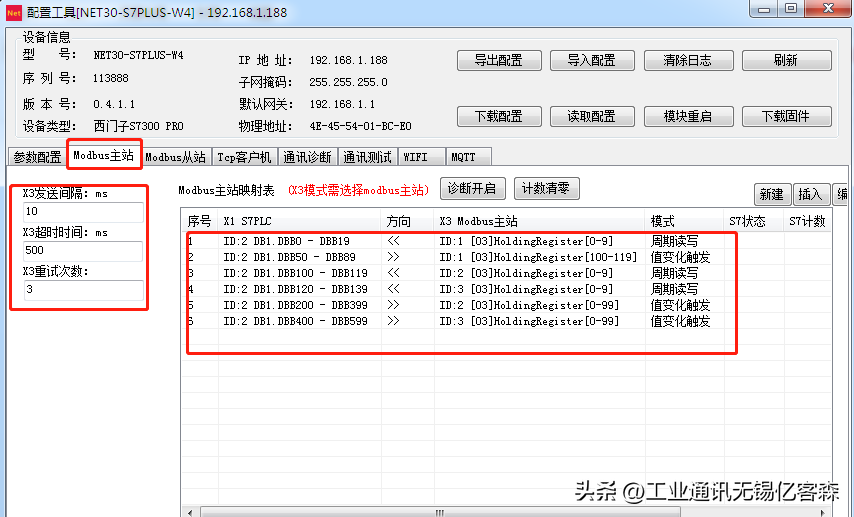Click the X3发送间隔 input field
Image resolution: width=854 pixels, height=517 pixels.
(x=83, y=212)
